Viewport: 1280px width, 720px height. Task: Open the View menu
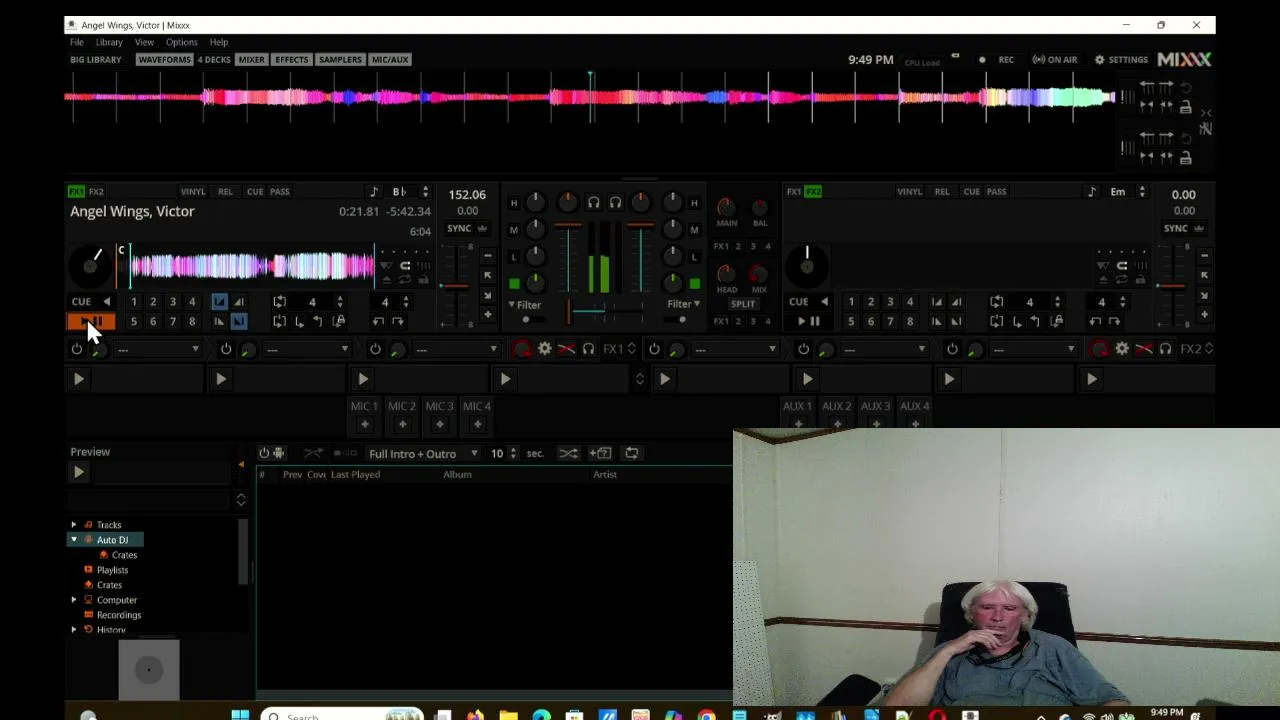pos(144,42)
